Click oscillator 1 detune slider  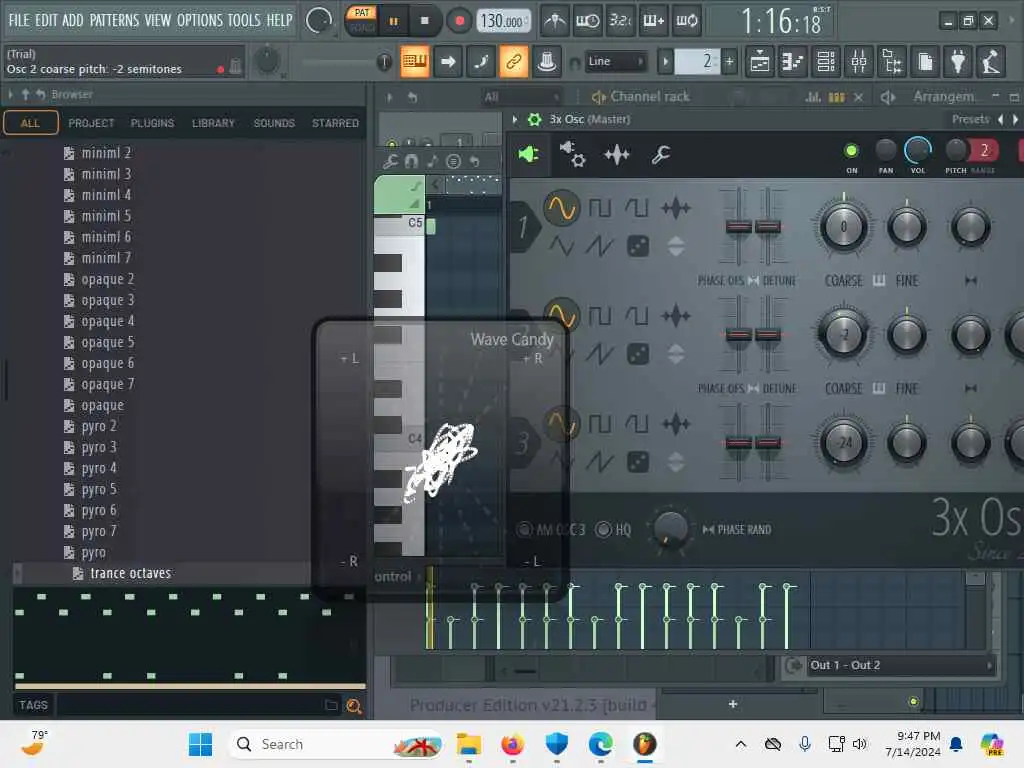pos(767,226)
